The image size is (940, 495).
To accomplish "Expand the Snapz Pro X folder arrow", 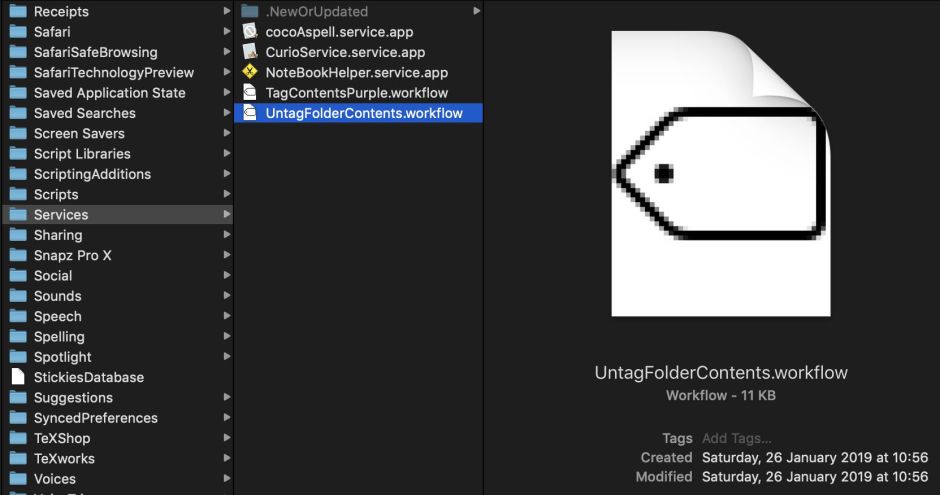I will tap(227, 255).
